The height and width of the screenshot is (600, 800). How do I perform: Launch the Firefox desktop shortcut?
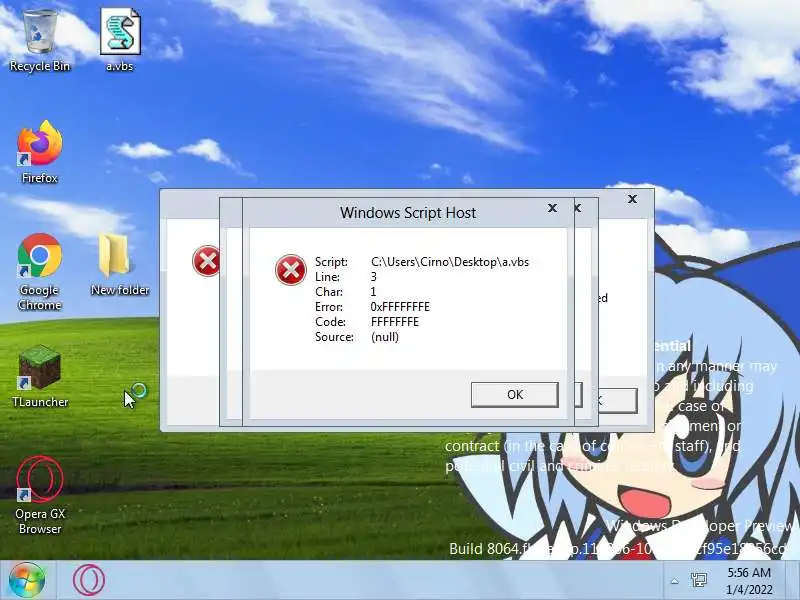pos(39,152)
